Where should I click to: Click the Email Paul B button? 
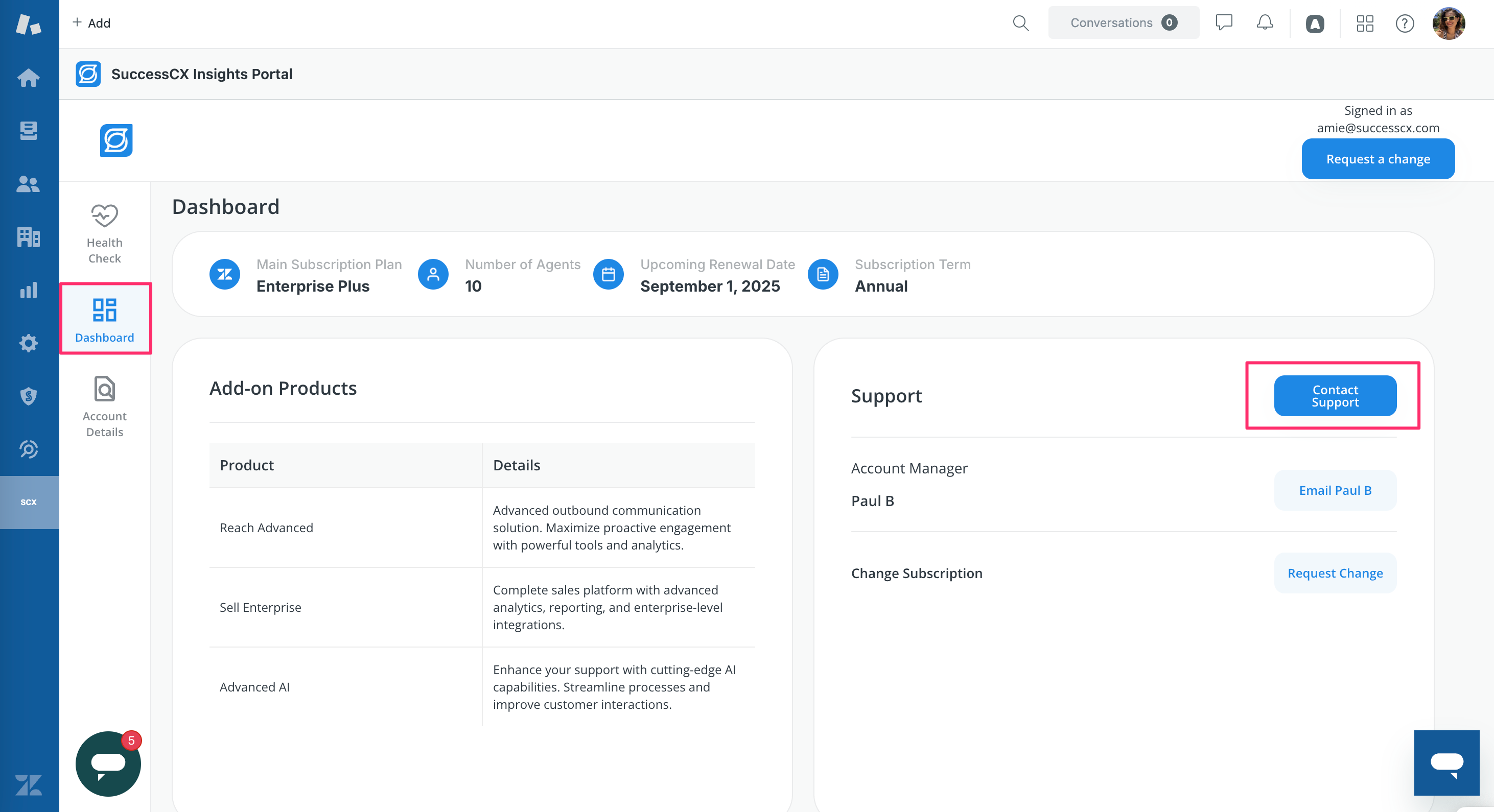point(1335,490)
